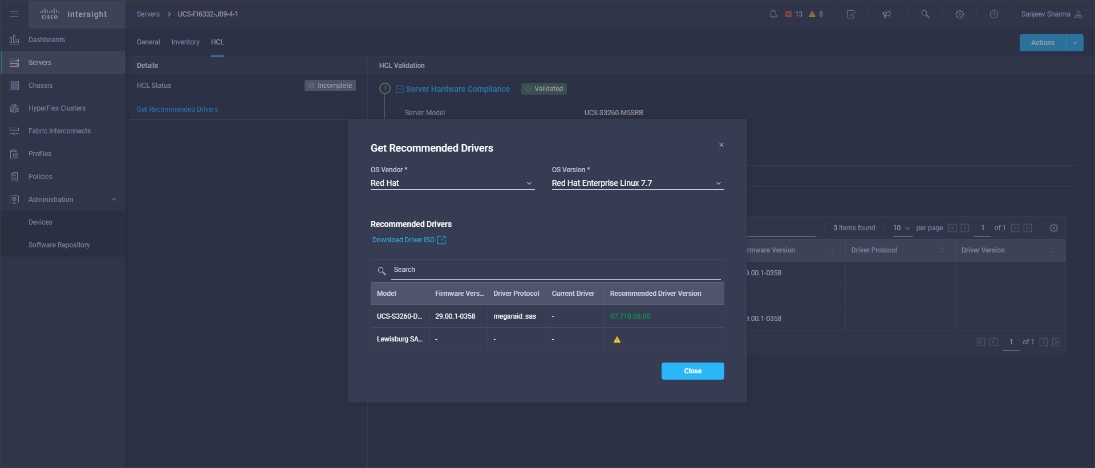1095x468 pixels.
Task: Open the requests task list icon
Action: point(851,14)
